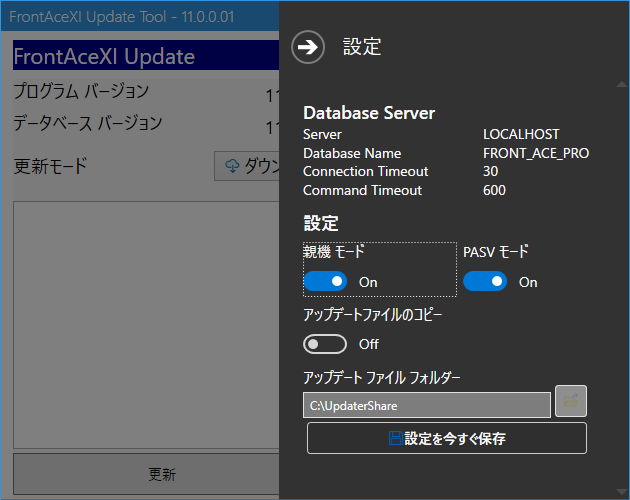The image size is (630, 500).
Task: Click the floppy disk save icon
Action: (x=395, y=438)
